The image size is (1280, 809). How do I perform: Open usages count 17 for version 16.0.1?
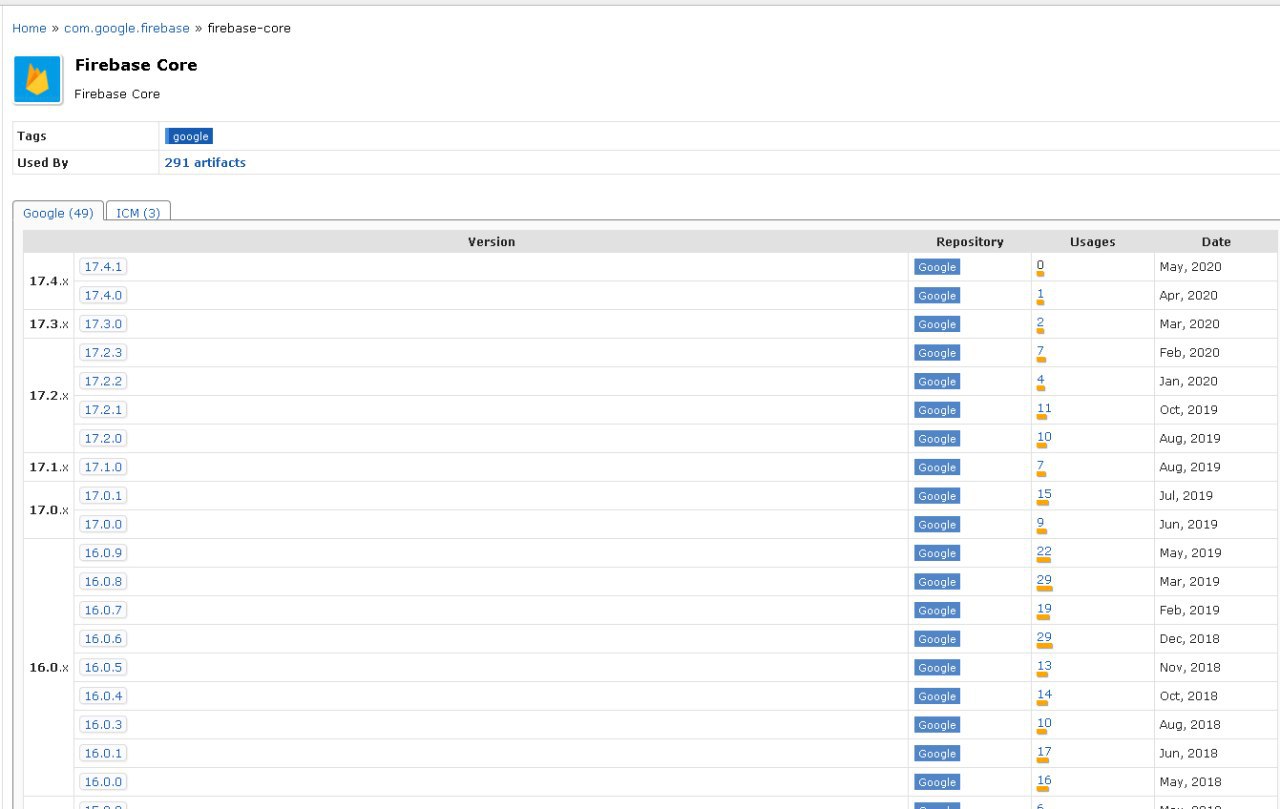tap(1044, 752)
